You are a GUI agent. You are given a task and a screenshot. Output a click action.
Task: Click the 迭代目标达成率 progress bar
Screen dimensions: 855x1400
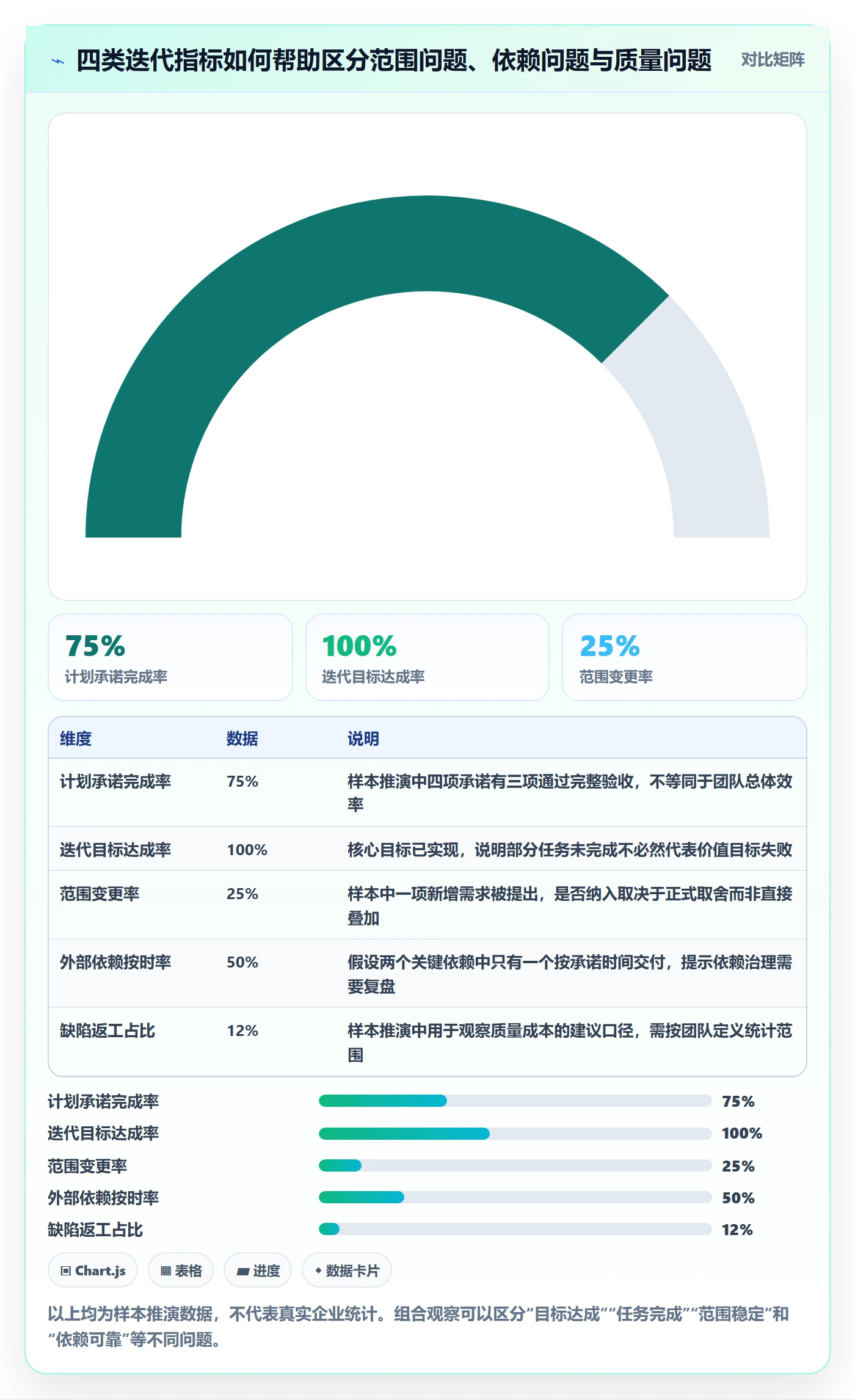515,1133
